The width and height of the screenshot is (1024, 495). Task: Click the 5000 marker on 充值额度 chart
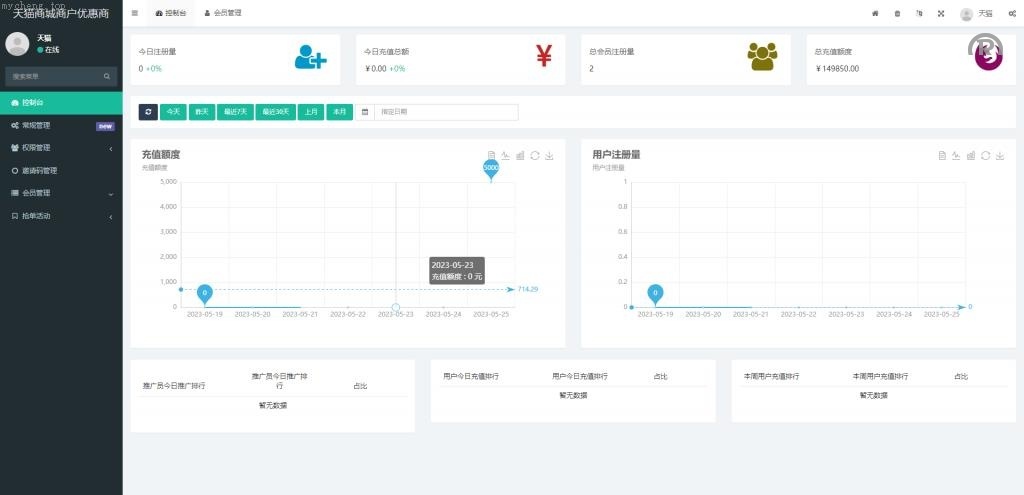point(491,168)
